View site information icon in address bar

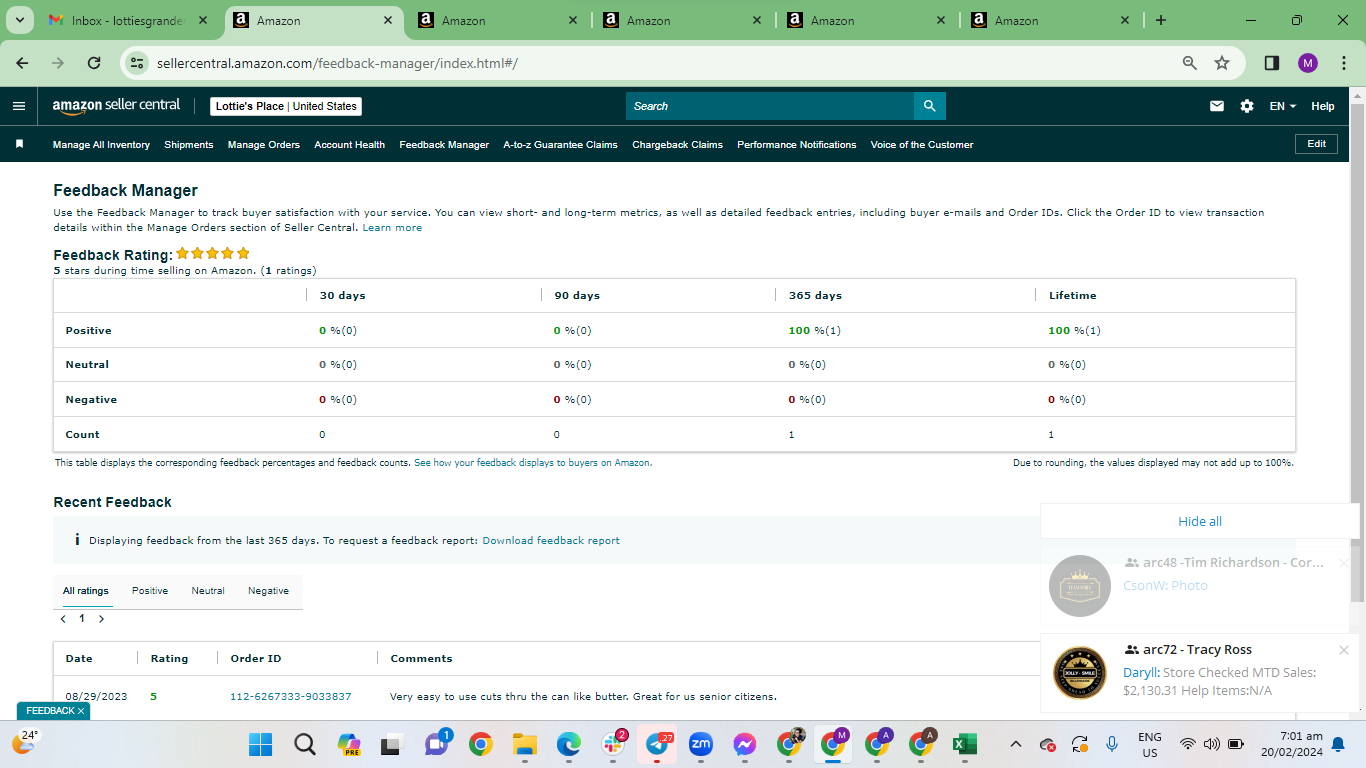(x=139, y=63)
